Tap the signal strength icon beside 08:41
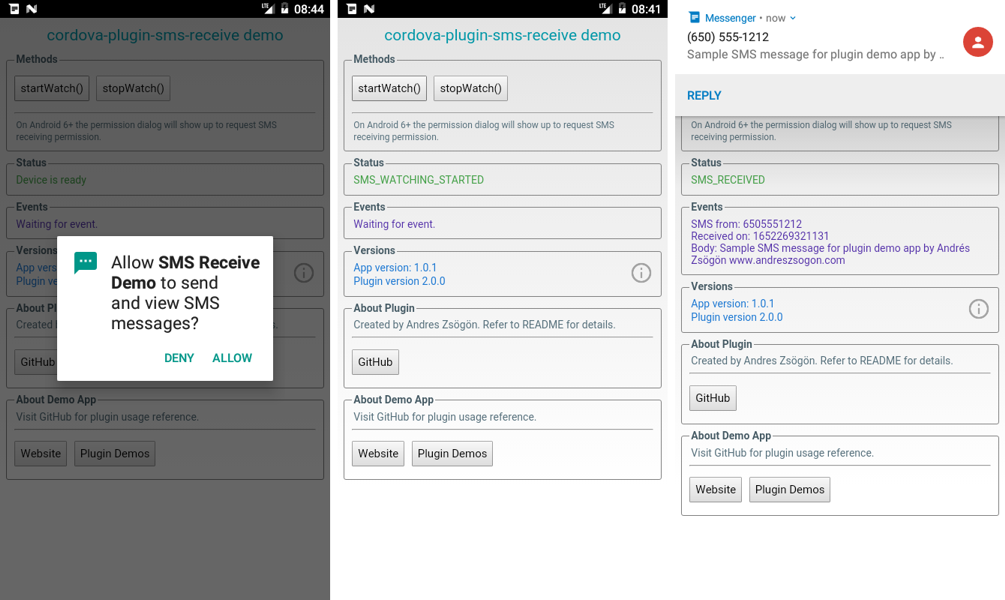Screen dimensions: 1005x600 pyautogui.click(x=604, y=8)
